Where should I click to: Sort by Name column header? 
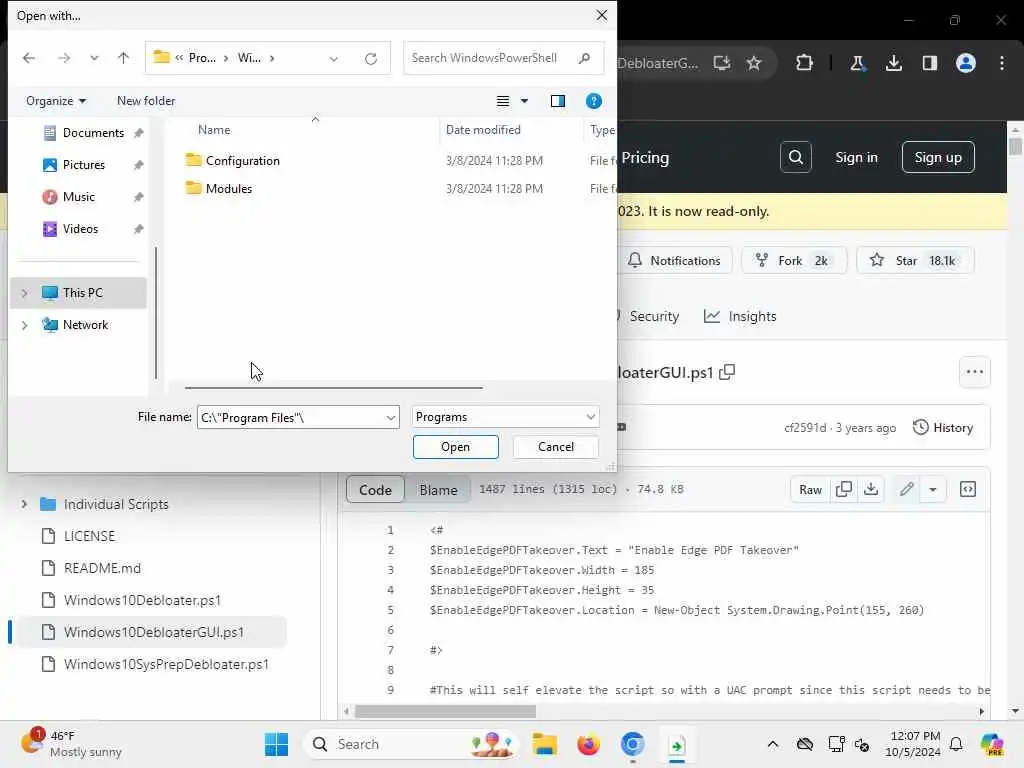214,130
